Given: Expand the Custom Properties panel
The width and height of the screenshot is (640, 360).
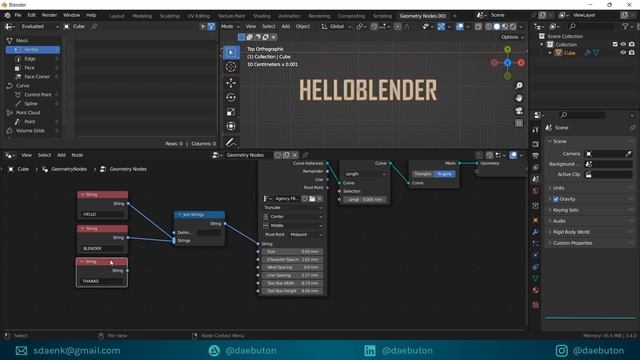Looking at the screenshot, I should click(572, 243).
